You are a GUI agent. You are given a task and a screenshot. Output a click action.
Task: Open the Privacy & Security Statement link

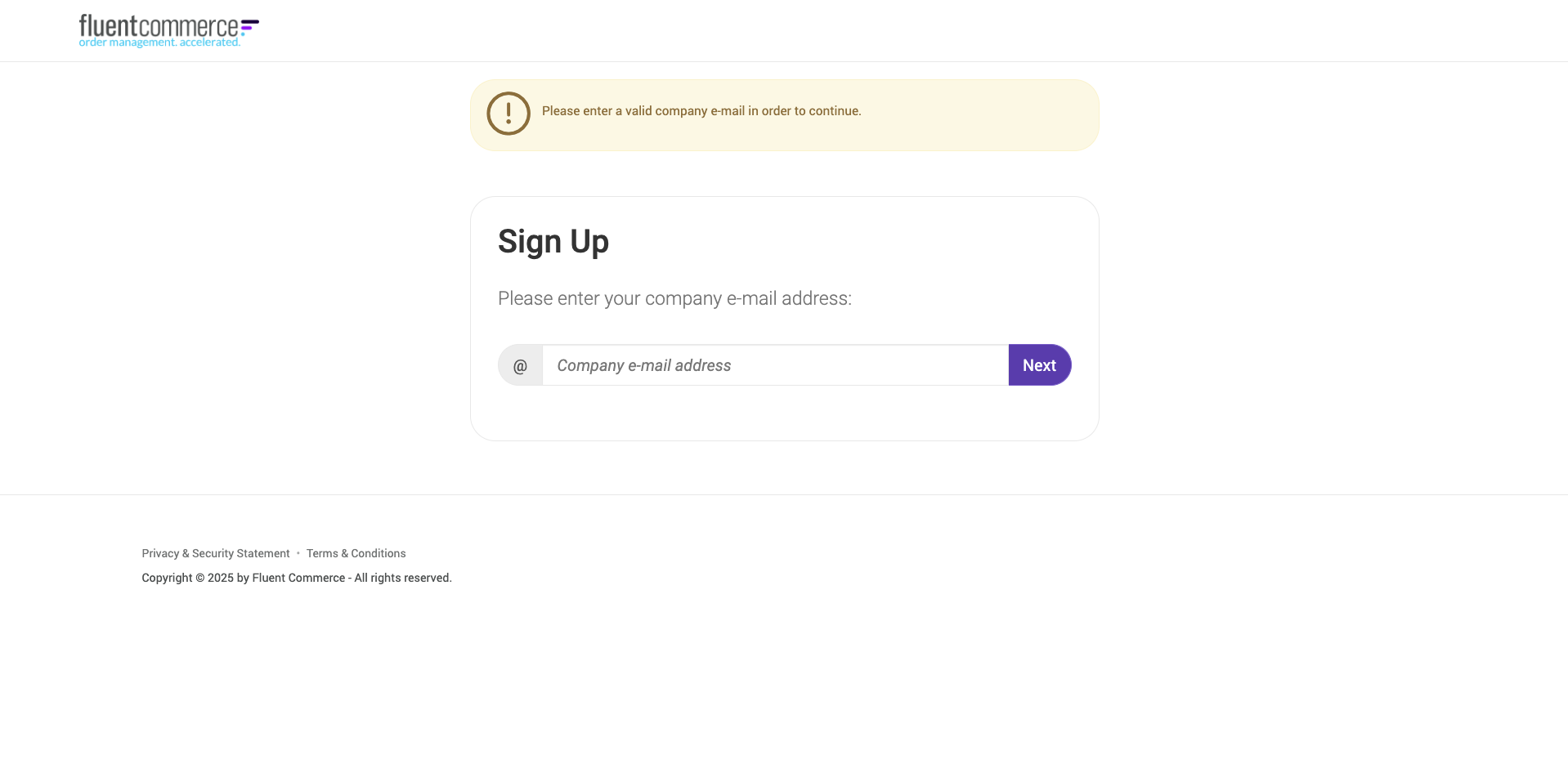[x=215, y=553]
